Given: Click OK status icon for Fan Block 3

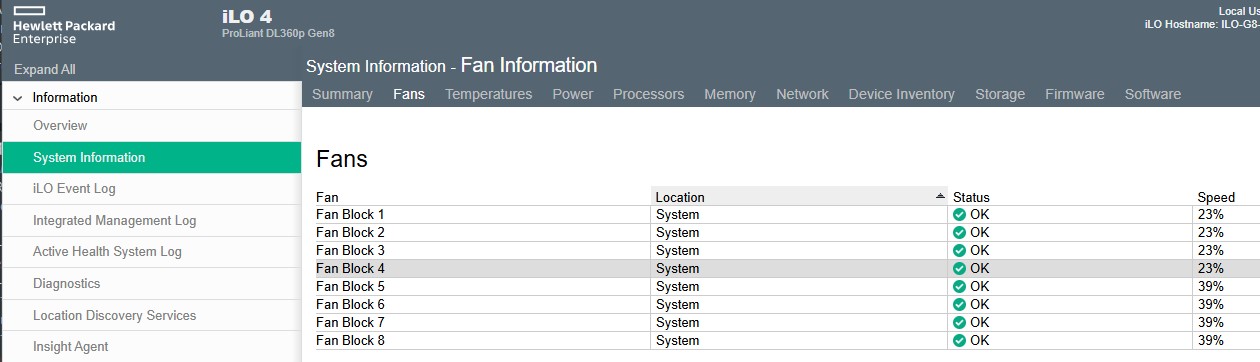Looking at the screenshot, I should (959, 251).
